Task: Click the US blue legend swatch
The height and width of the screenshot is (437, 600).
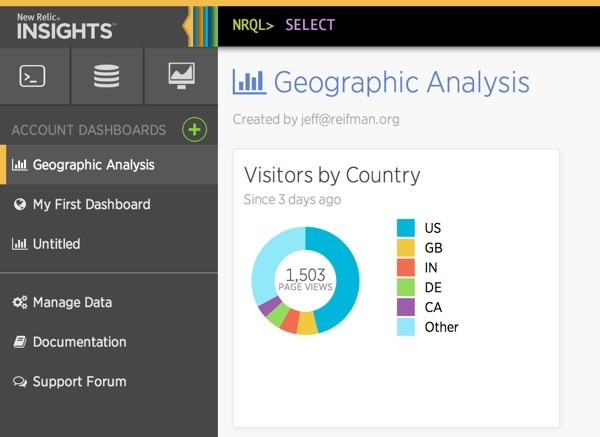Action: pos(406,228)
